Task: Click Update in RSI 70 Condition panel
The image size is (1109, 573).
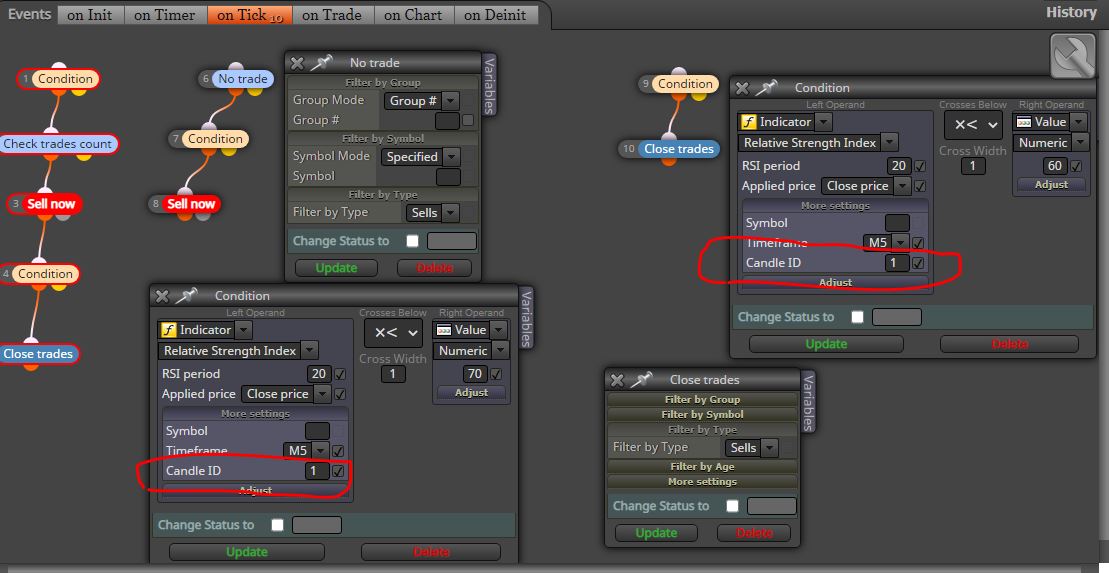Action: pyautogui.click(x=247, y=552)
